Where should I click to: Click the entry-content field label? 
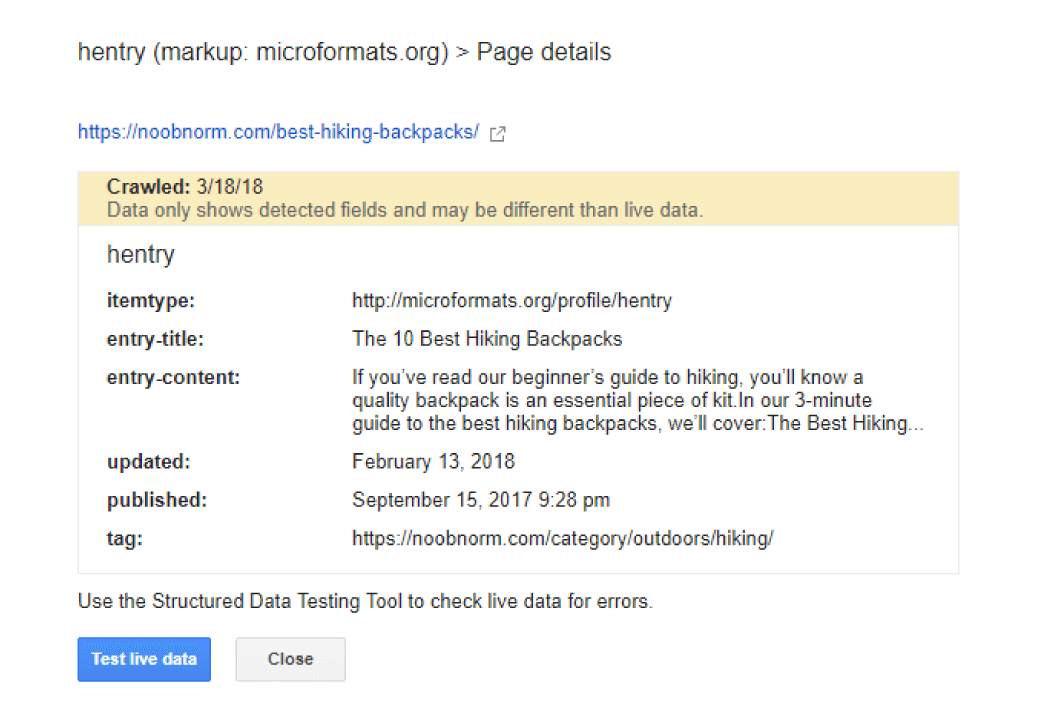173,377
